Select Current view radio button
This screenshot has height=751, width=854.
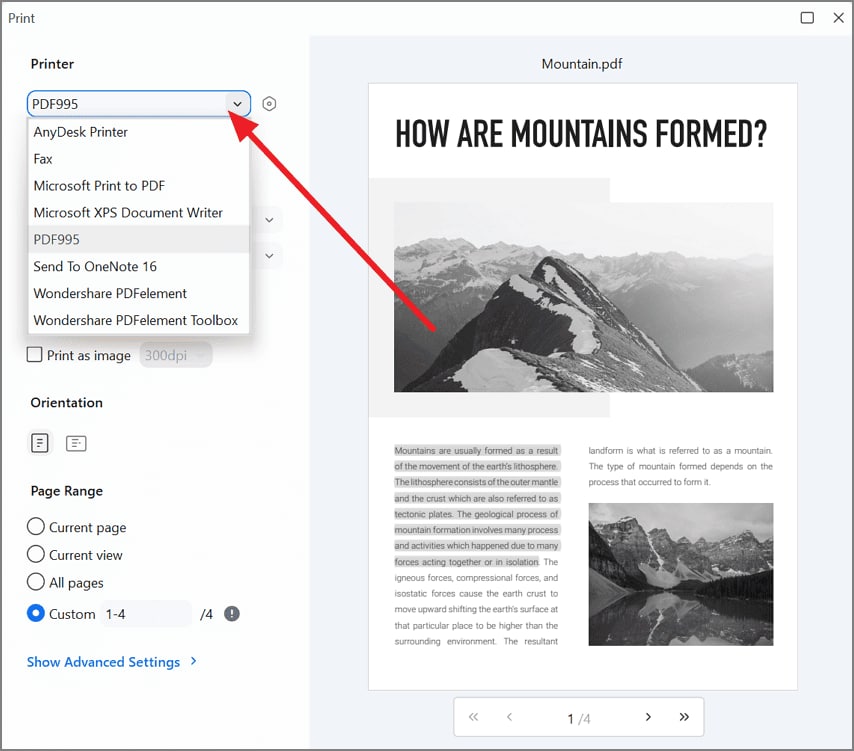point(36,554)
